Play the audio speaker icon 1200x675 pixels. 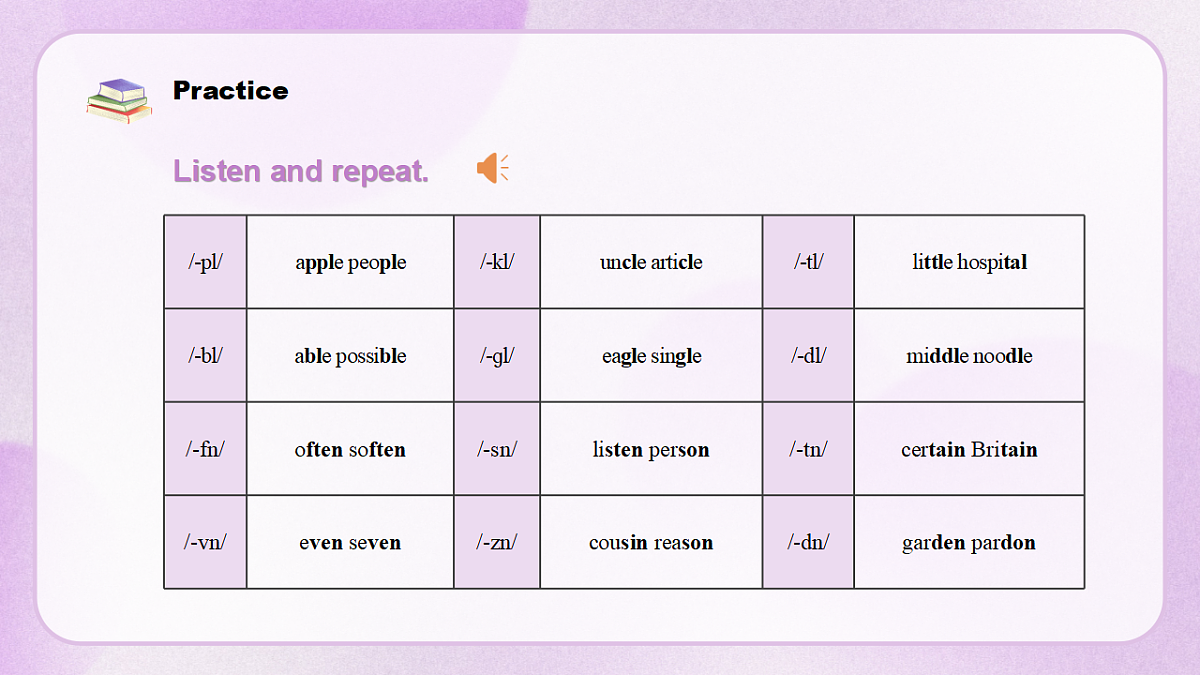click(x=493, y=169)
